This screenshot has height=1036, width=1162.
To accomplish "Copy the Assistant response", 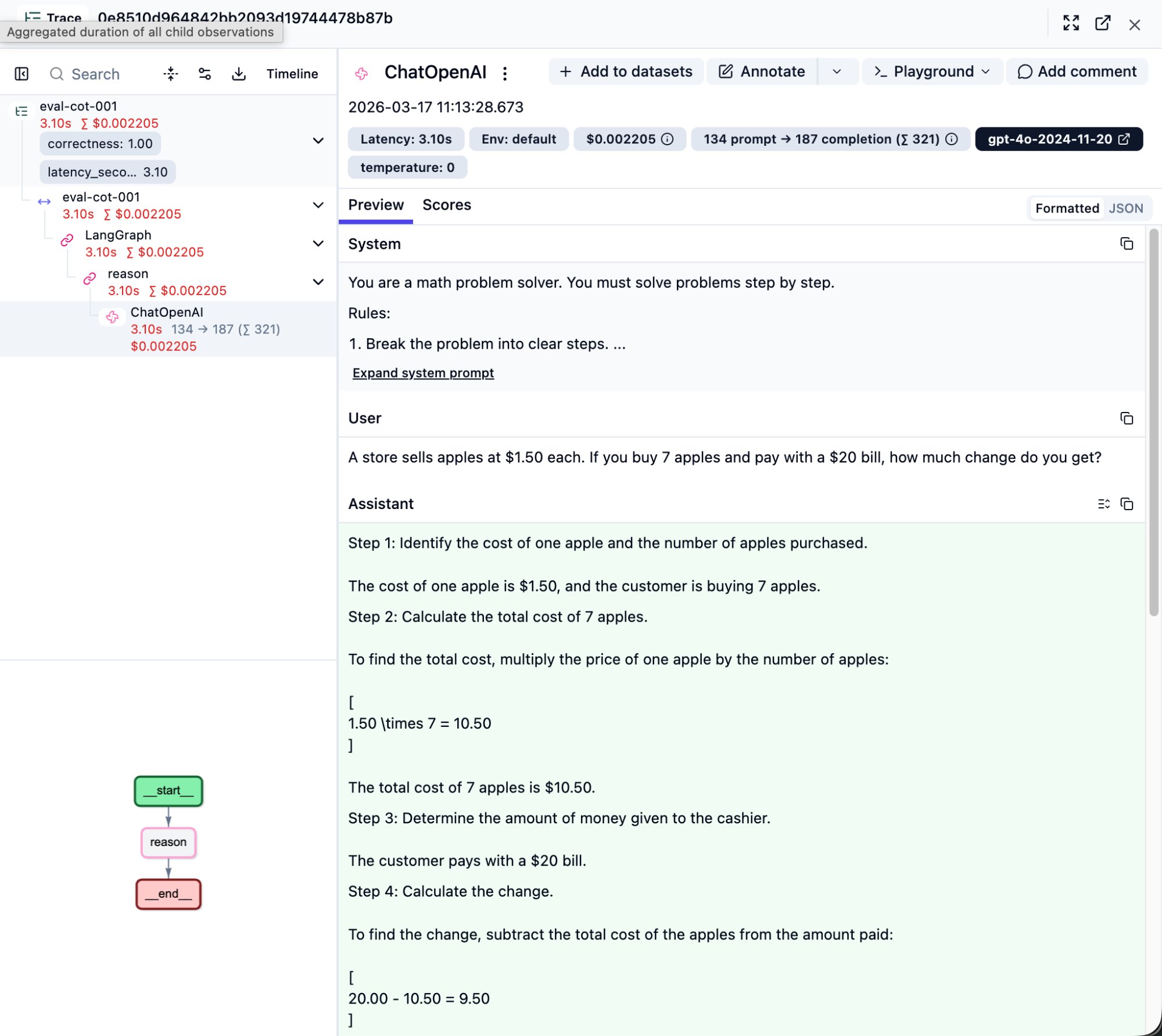I will (x=1127, y=504).
